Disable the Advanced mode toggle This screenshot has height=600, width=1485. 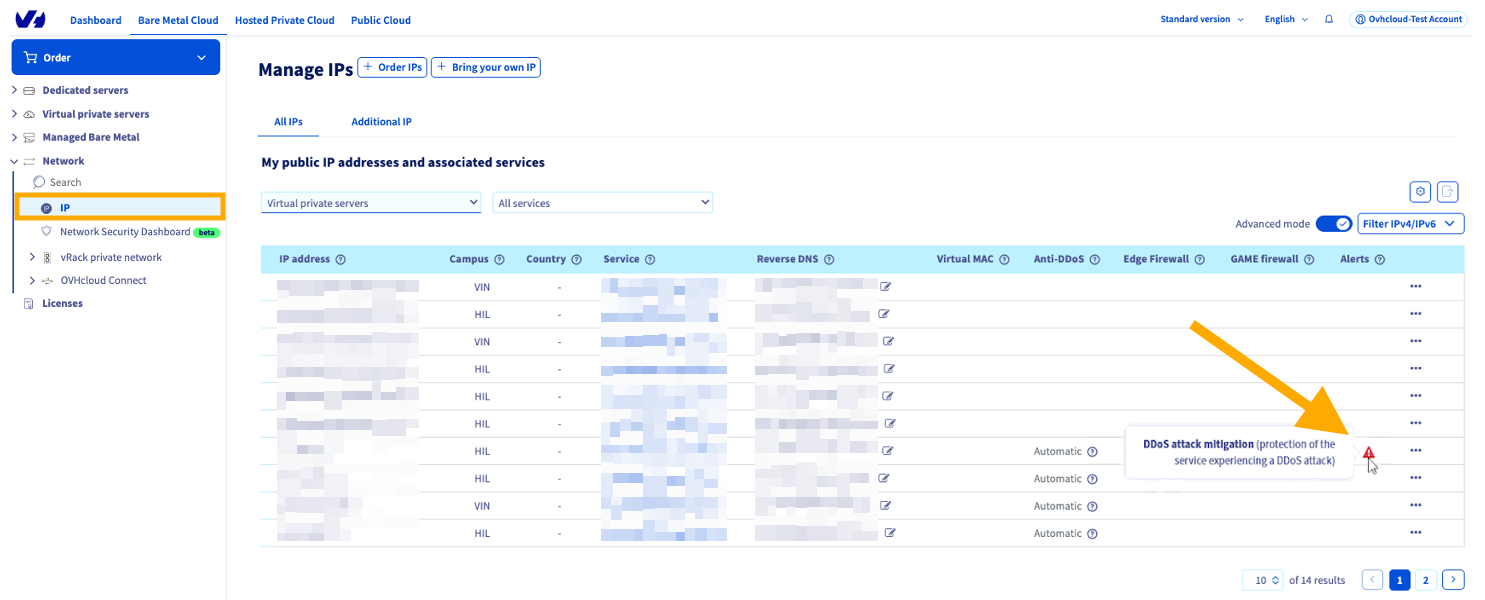pos(1334,223)
